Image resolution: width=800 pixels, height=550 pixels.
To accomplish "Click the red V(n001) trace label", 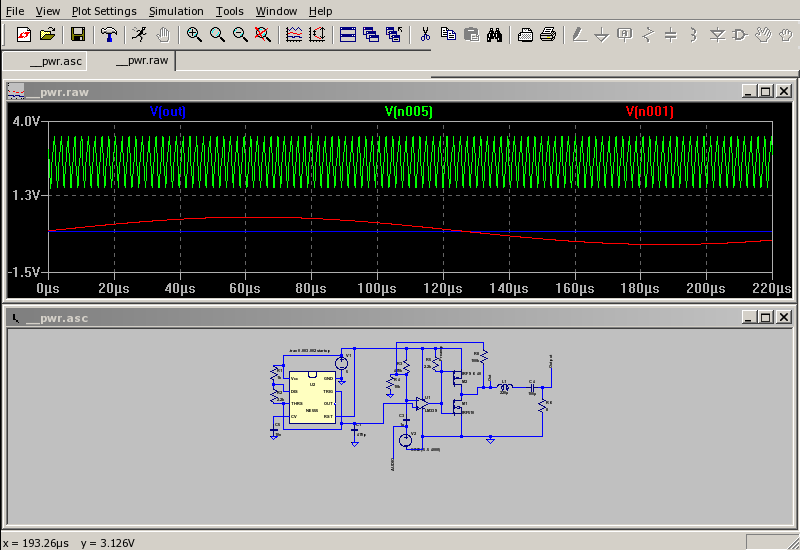I will pos(649,111).
